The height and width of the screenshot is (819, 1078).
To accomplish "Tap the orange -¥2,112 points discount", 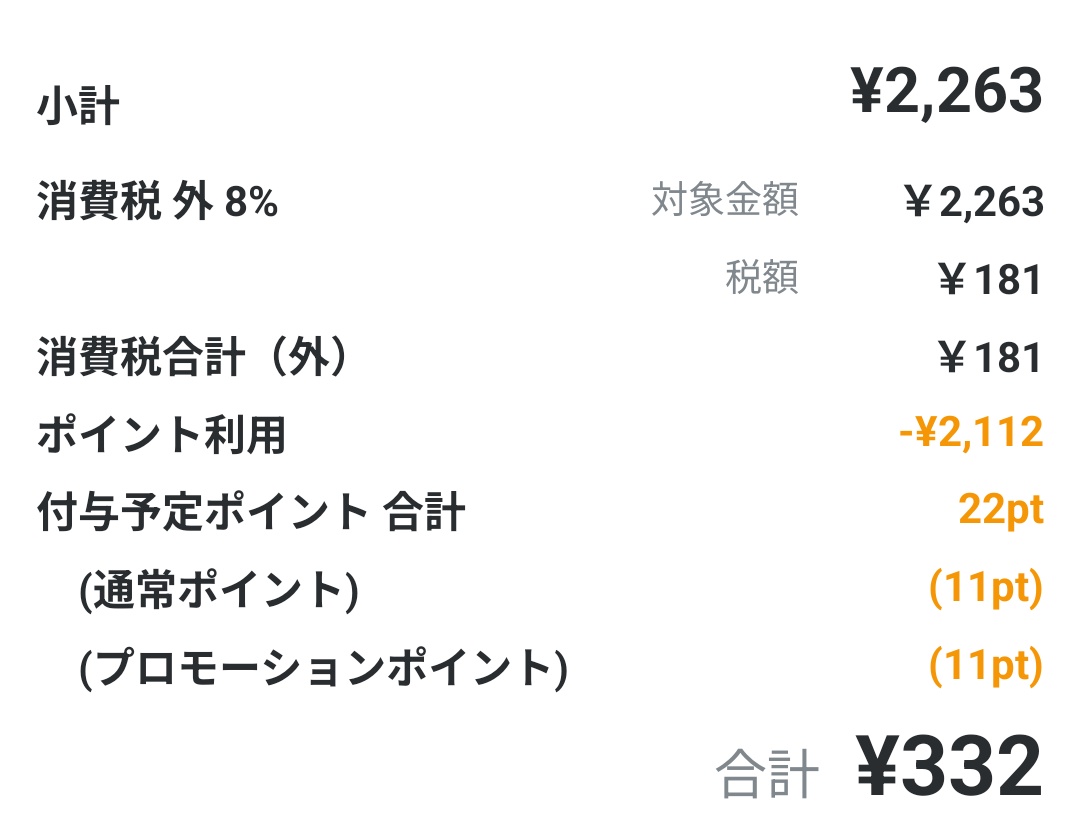I will (970, 433).
